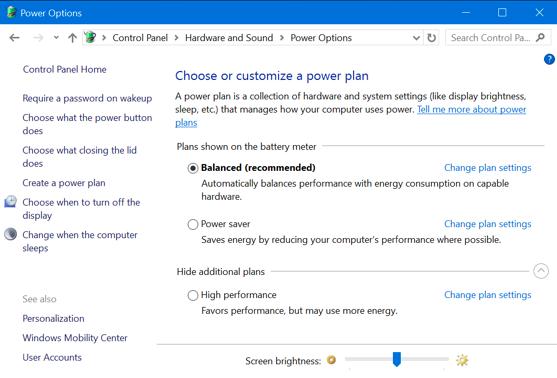Minimize the Power Options window
This screenshot has height=378, width=557.
[466, 12]
